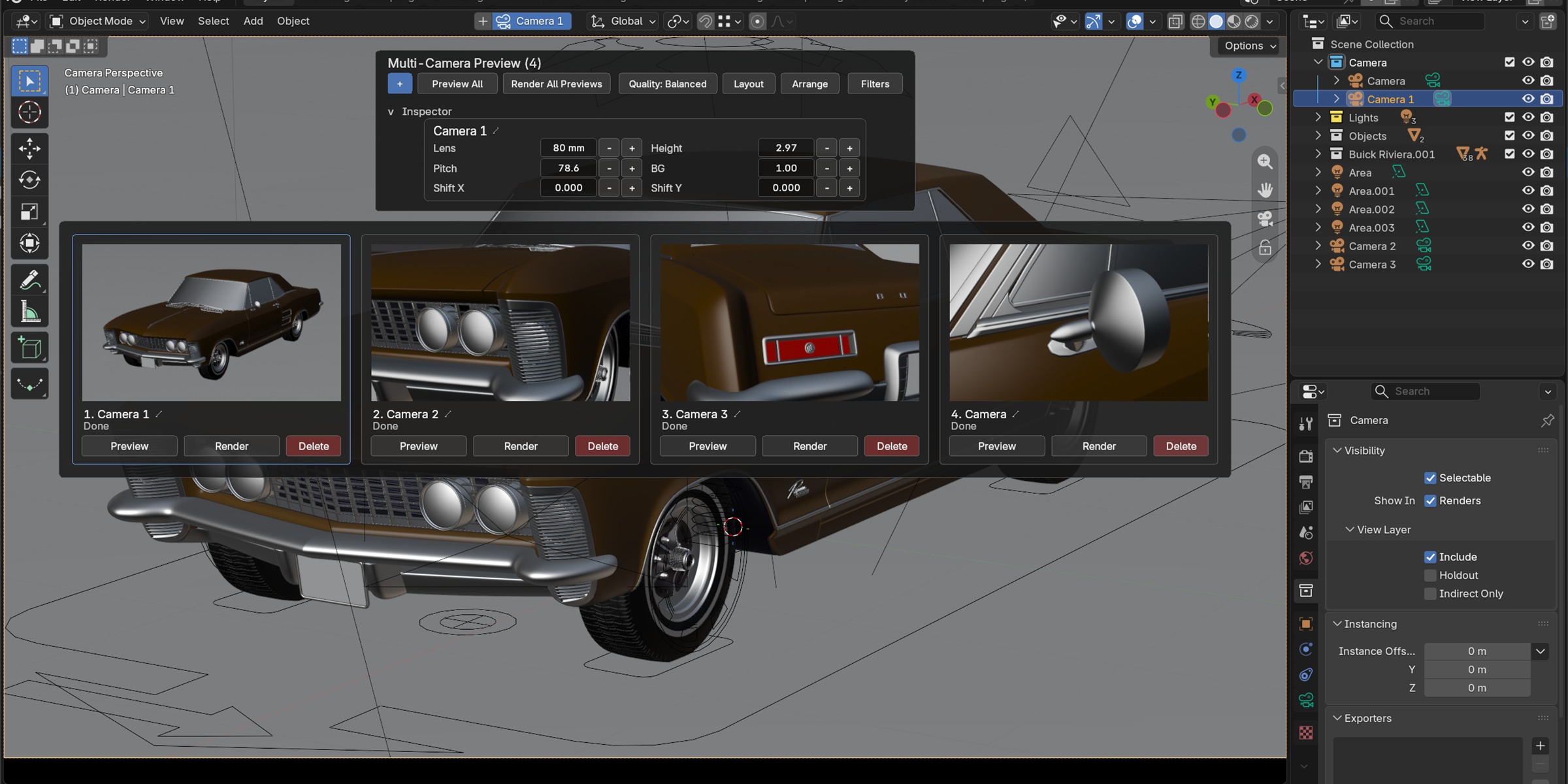Expand the Lights collection in outliner
This screenshot has width=1568, height=784.
(x=1318, y=118)
